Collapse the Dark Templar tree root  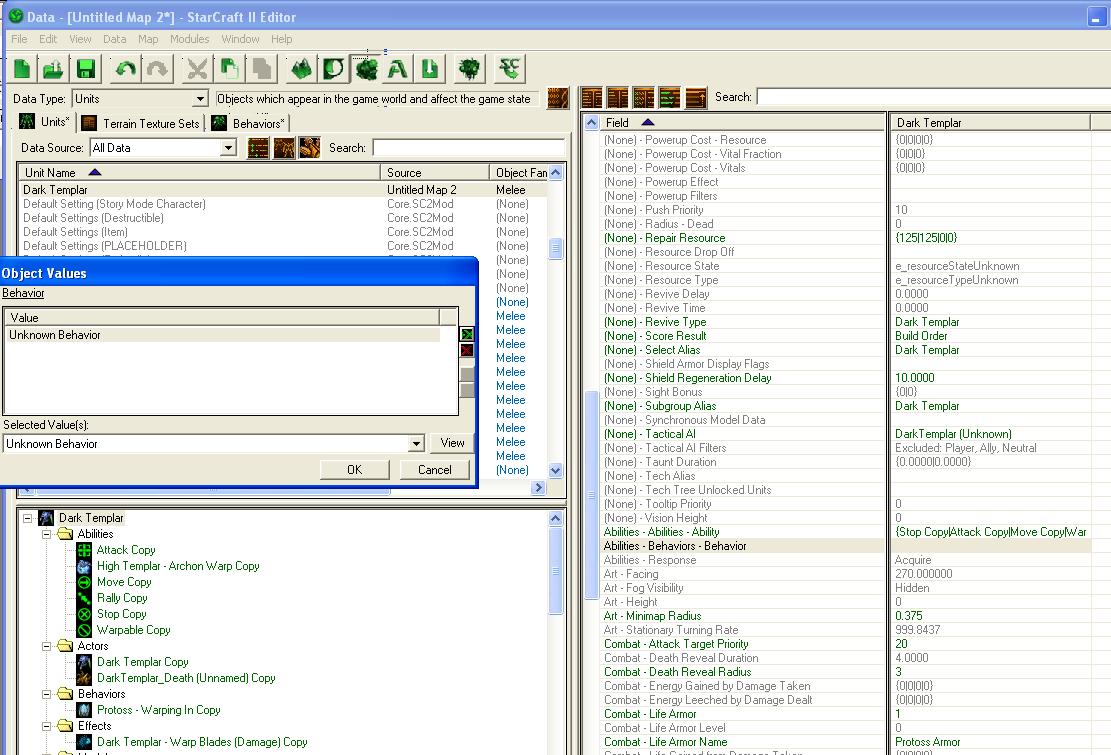28,518
